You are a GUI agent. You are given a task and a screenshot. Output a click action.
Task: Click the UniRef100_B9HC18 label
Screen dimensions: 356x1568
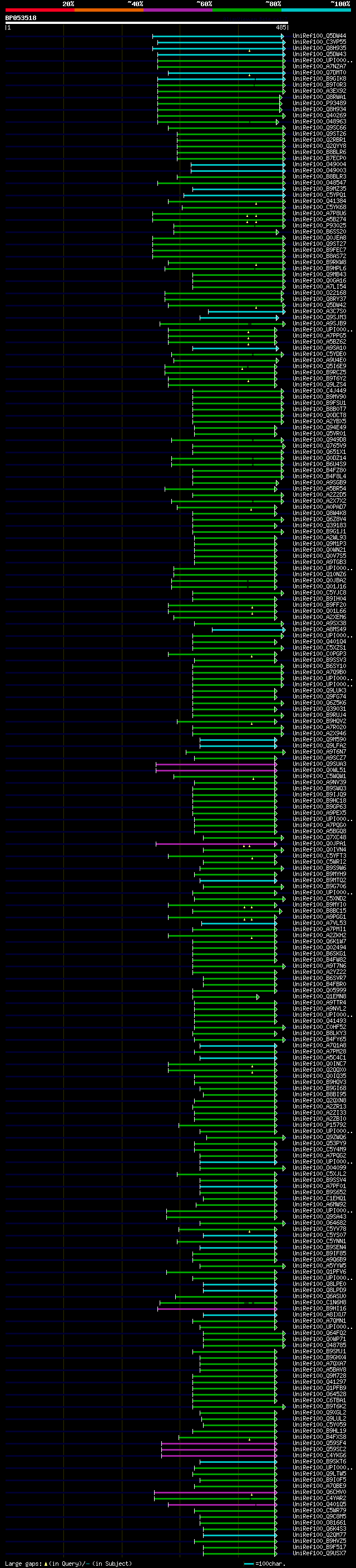pos(319,800)
